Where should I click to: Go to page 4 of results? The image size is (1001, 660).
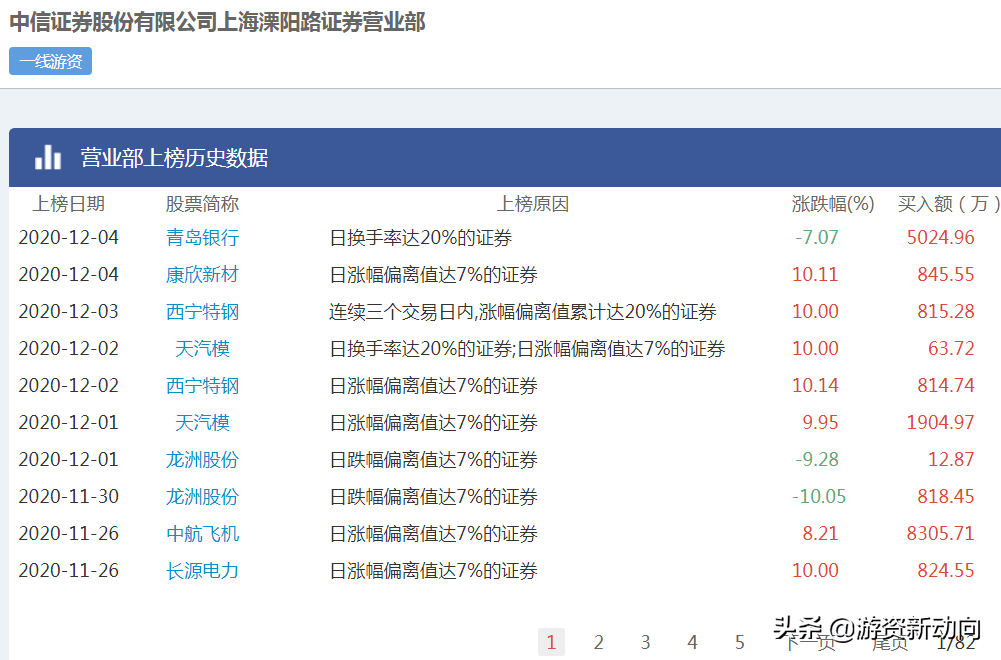692,641
